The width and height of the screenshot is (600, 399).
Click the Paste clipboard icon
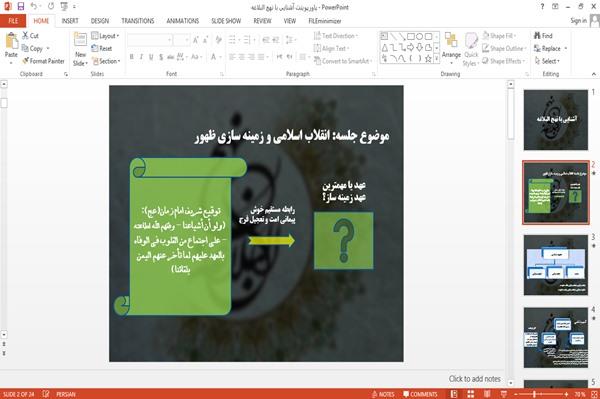coord(11,42)
